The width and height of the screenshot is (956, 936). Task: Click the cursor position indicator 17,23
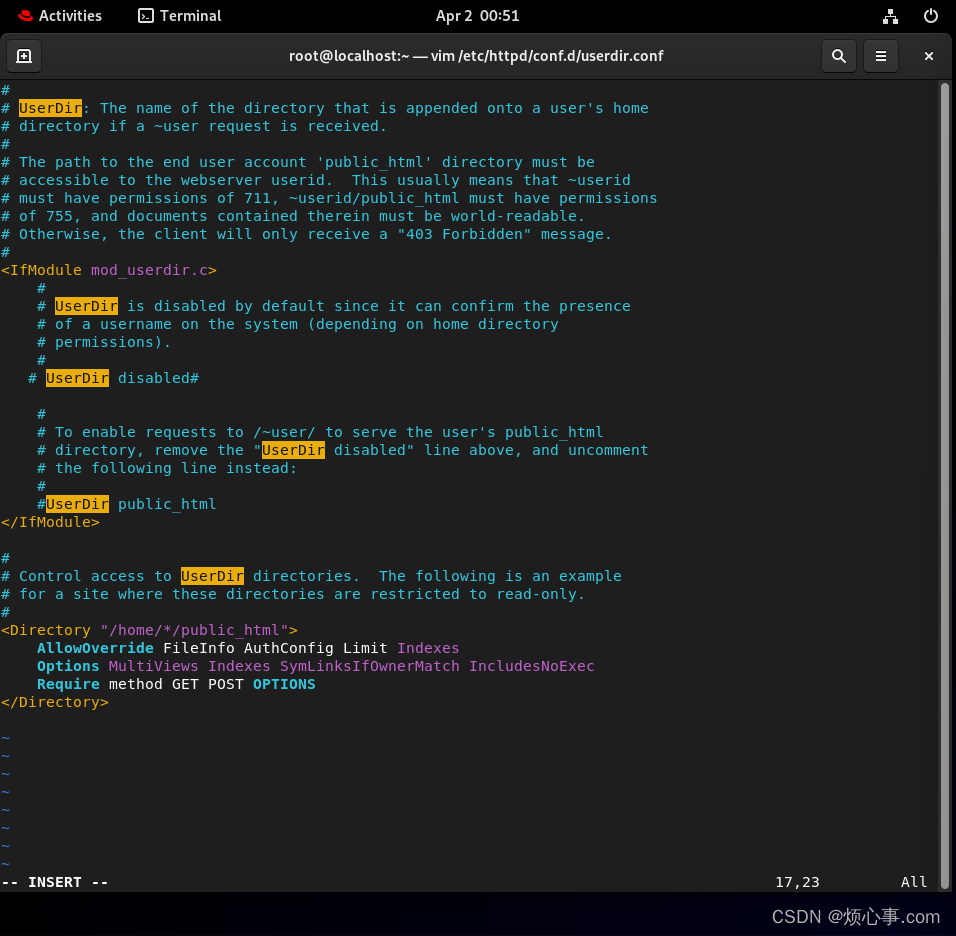(x=797, y=882)
